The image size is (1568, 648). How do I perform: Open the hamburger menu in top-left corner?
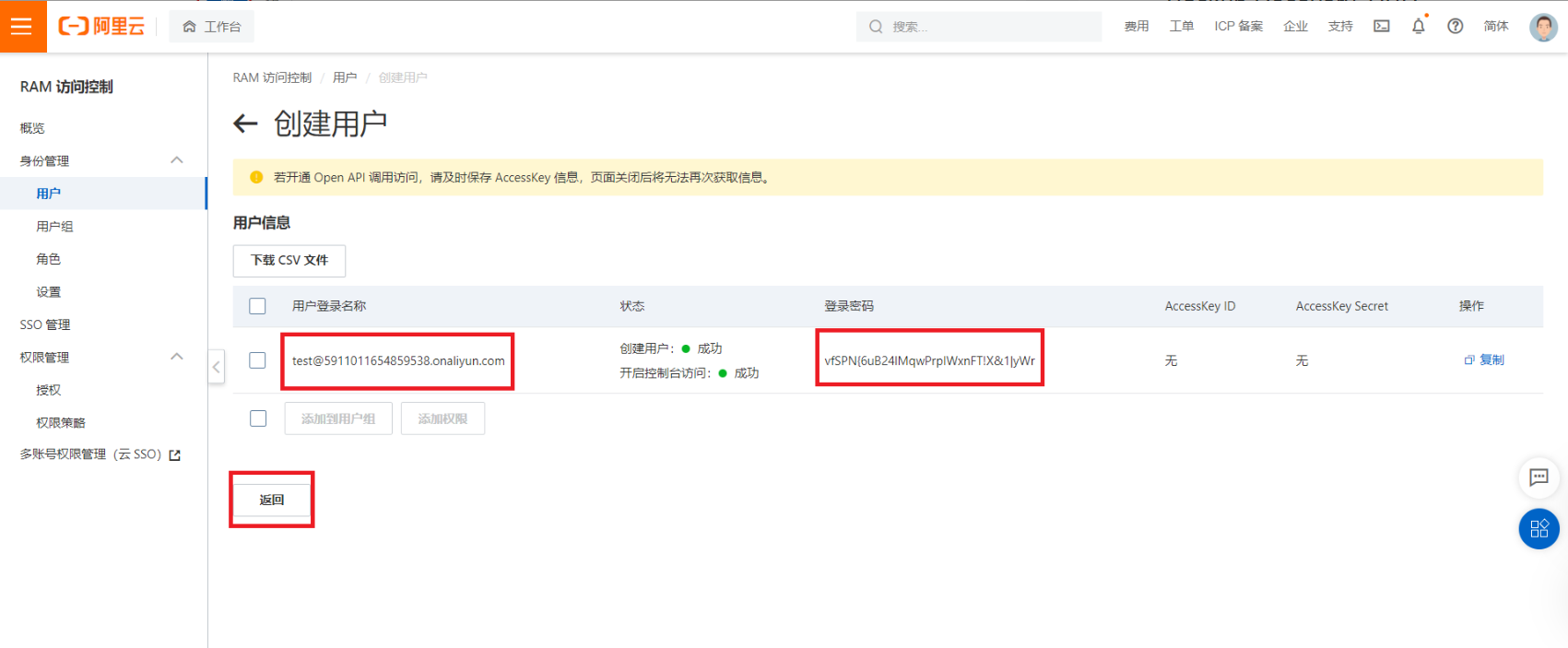pos(22,27)
